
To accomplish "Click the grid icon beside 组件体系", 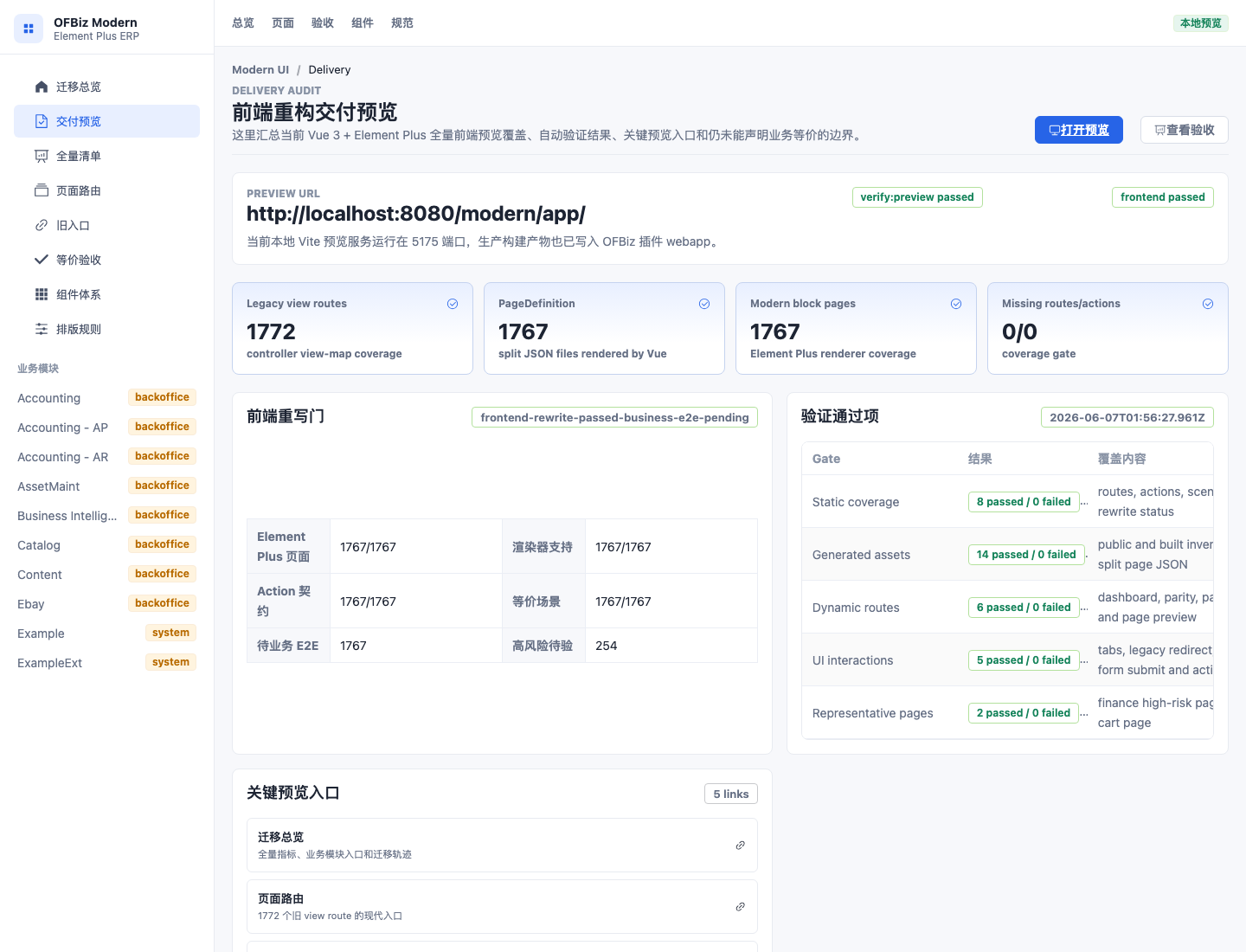I will tap(42, 294).
